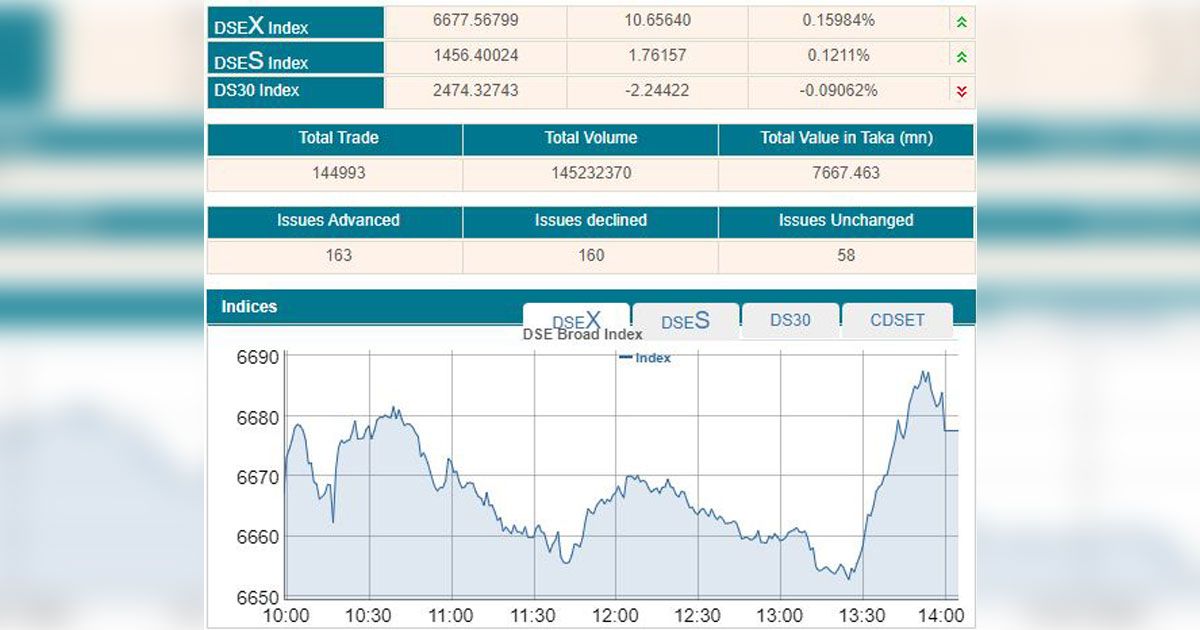Click the 11:30 time axis label
Image resolution: width=1200 pixels, height=630 pixels.
(533, 616)
